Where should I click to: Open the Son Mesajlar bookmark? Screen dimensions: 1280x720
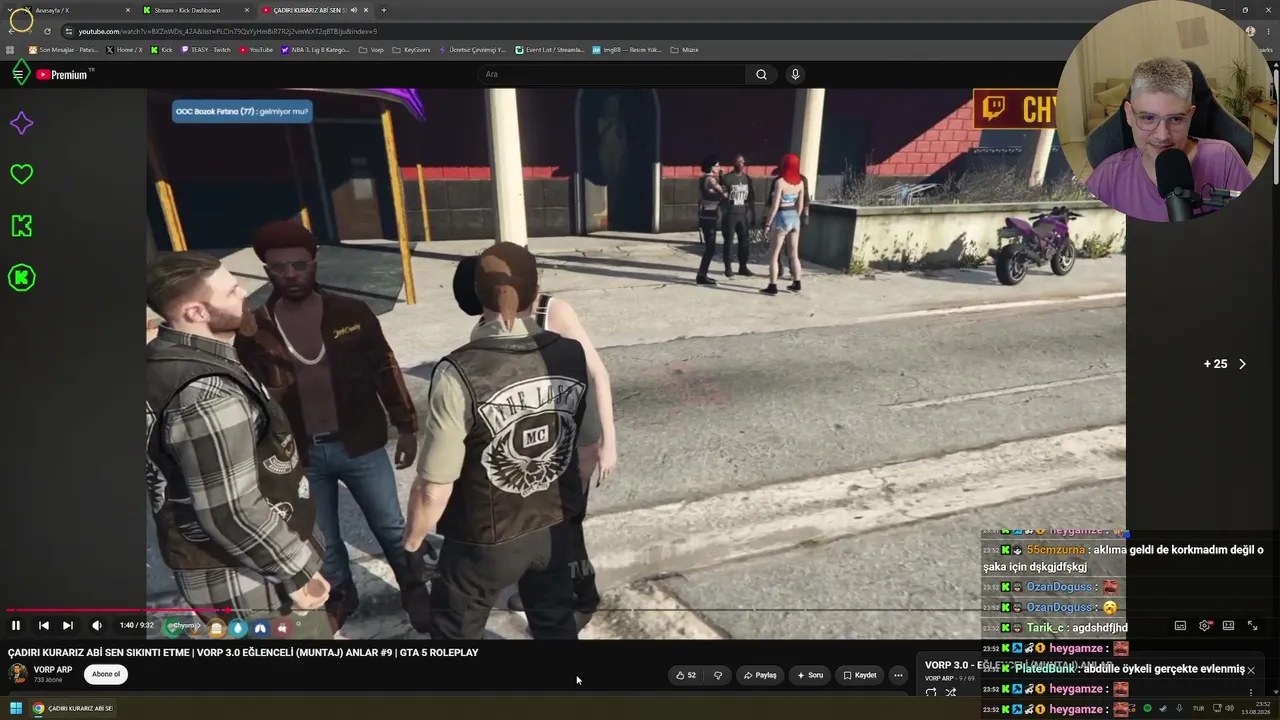tap(62, 50)
